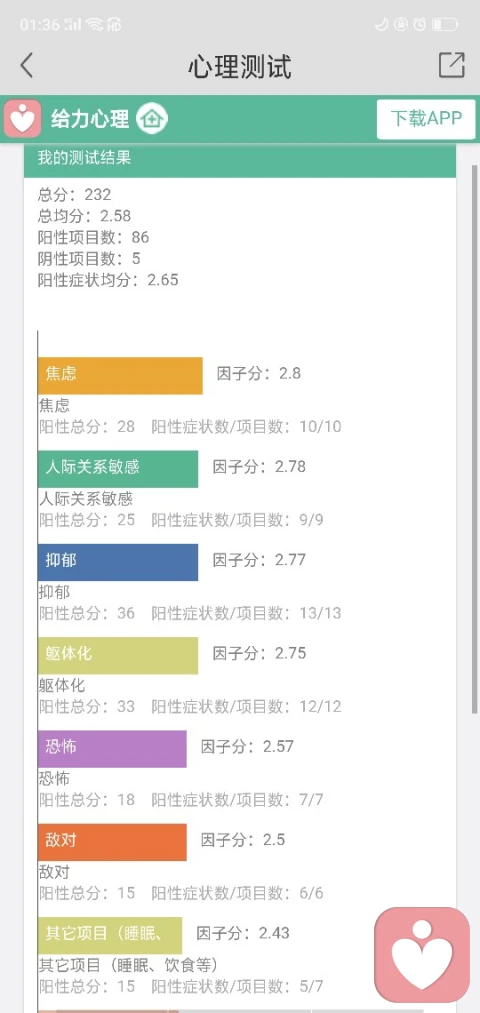The image size is (480, 1013).
Task: Click the 下载APP button
Action: 426,119
